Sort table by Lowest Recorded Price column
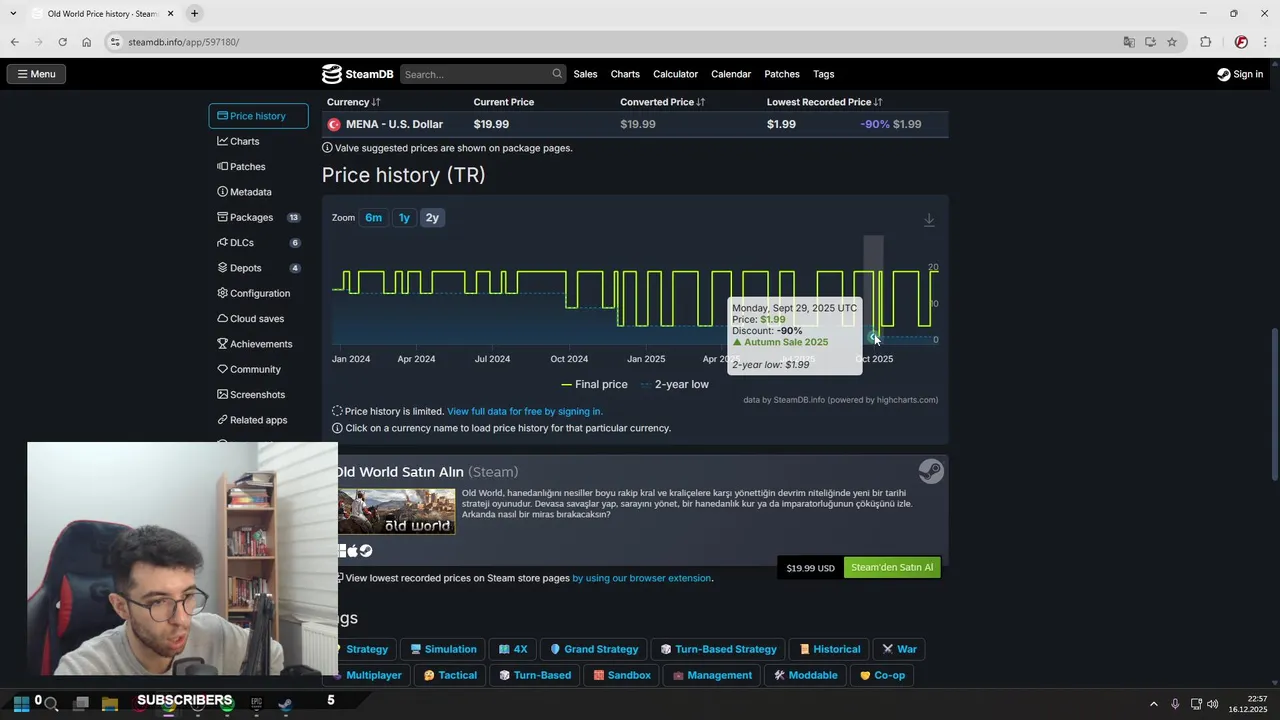 pyautogui.click(x=825, y=102)
